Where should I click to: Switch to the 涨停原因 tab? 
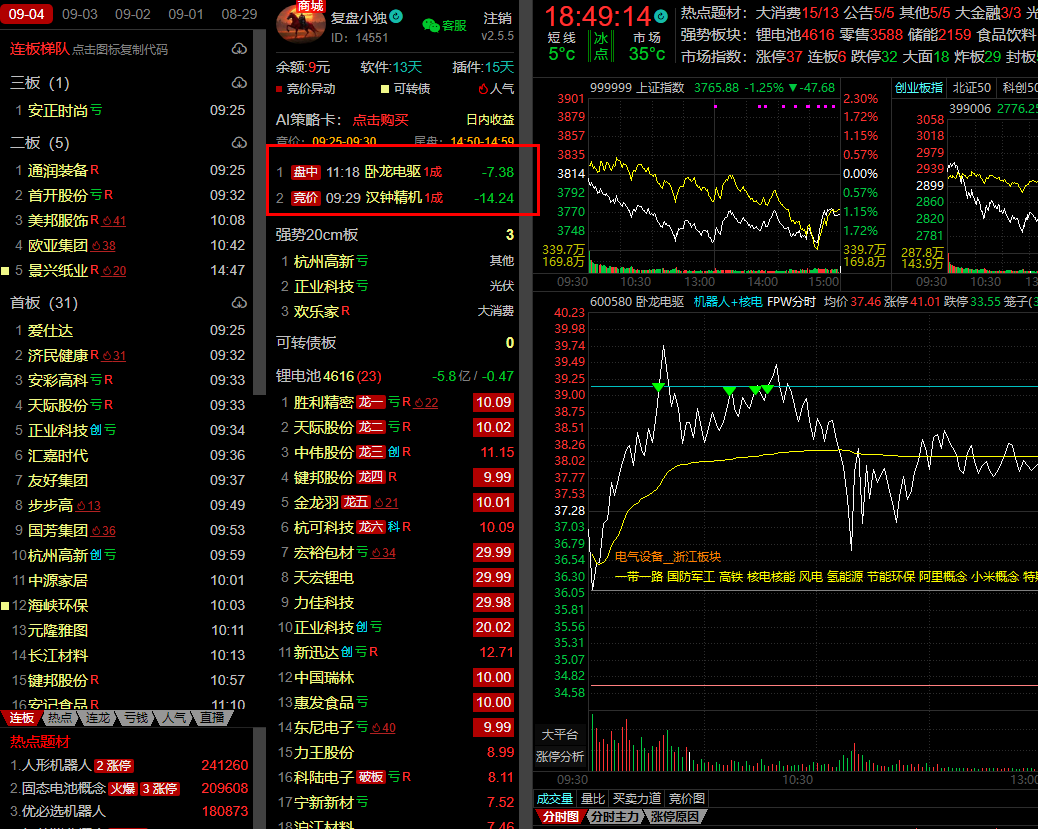click(x=675, y=817)
